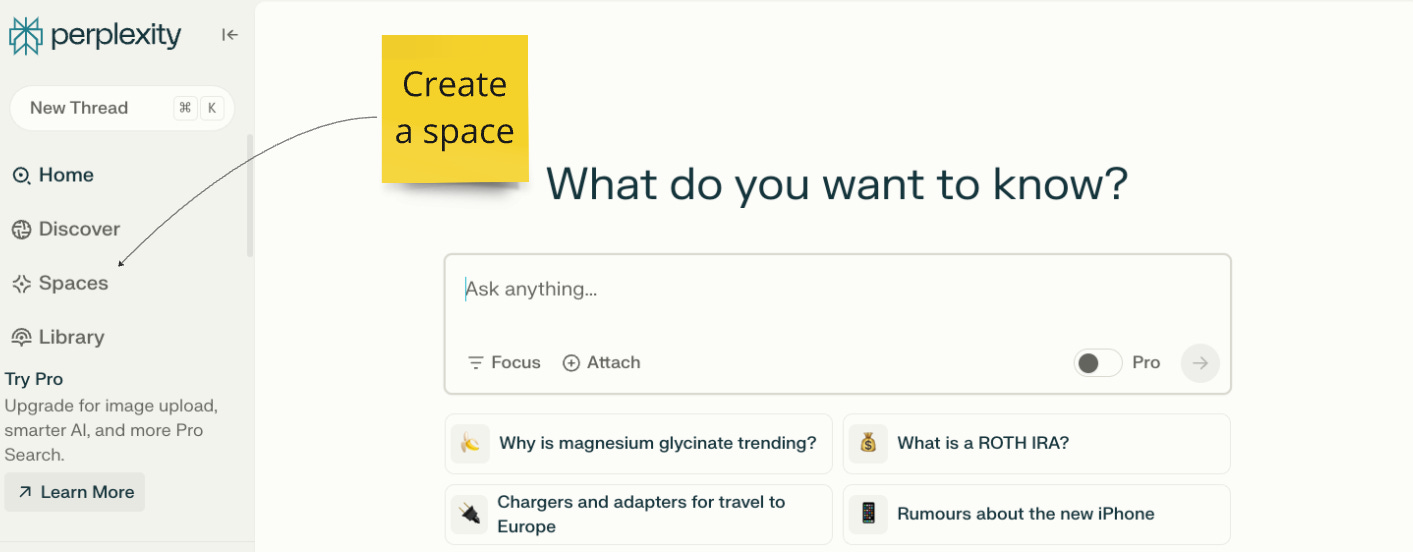Click the Attach plus-circle icon
The height and width of the screenshot is (552, 1413).
(571, 363)
